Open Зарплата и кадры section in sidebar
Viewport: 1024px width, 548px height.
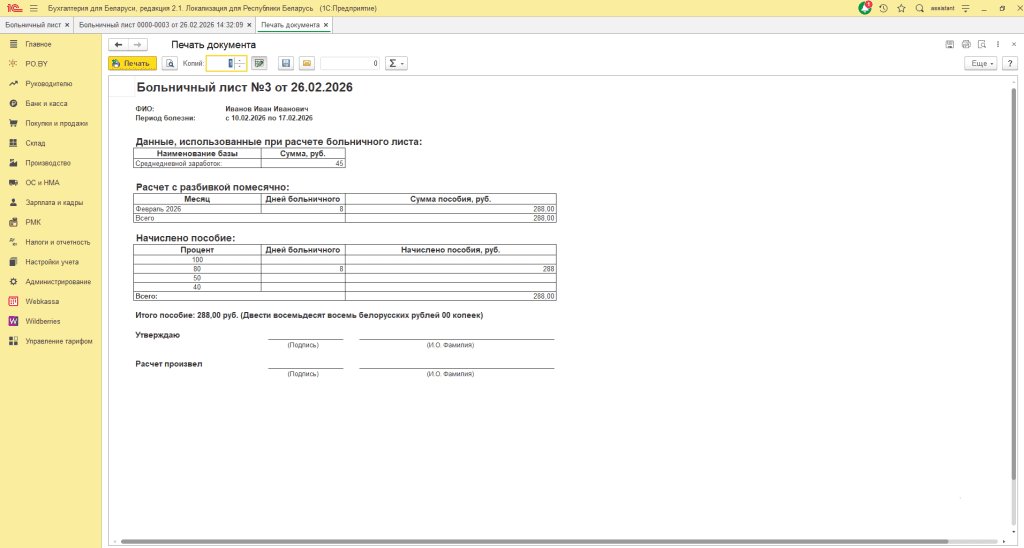[54, 202]
